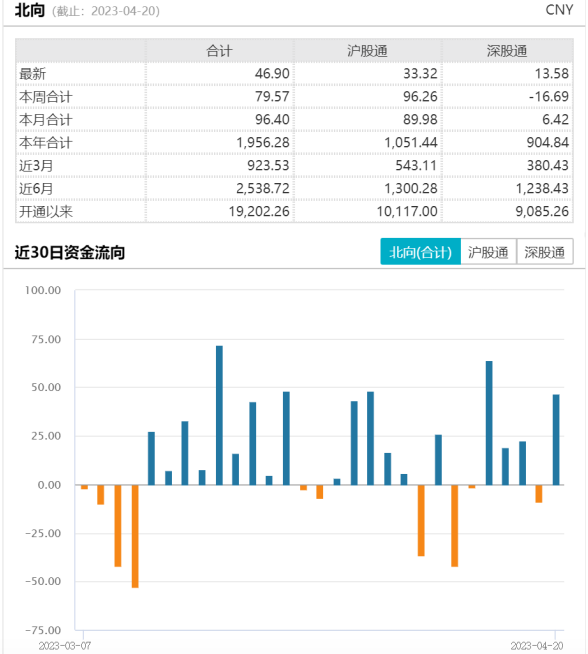Click the lowest orange bar near -53

tap(135, 536)
